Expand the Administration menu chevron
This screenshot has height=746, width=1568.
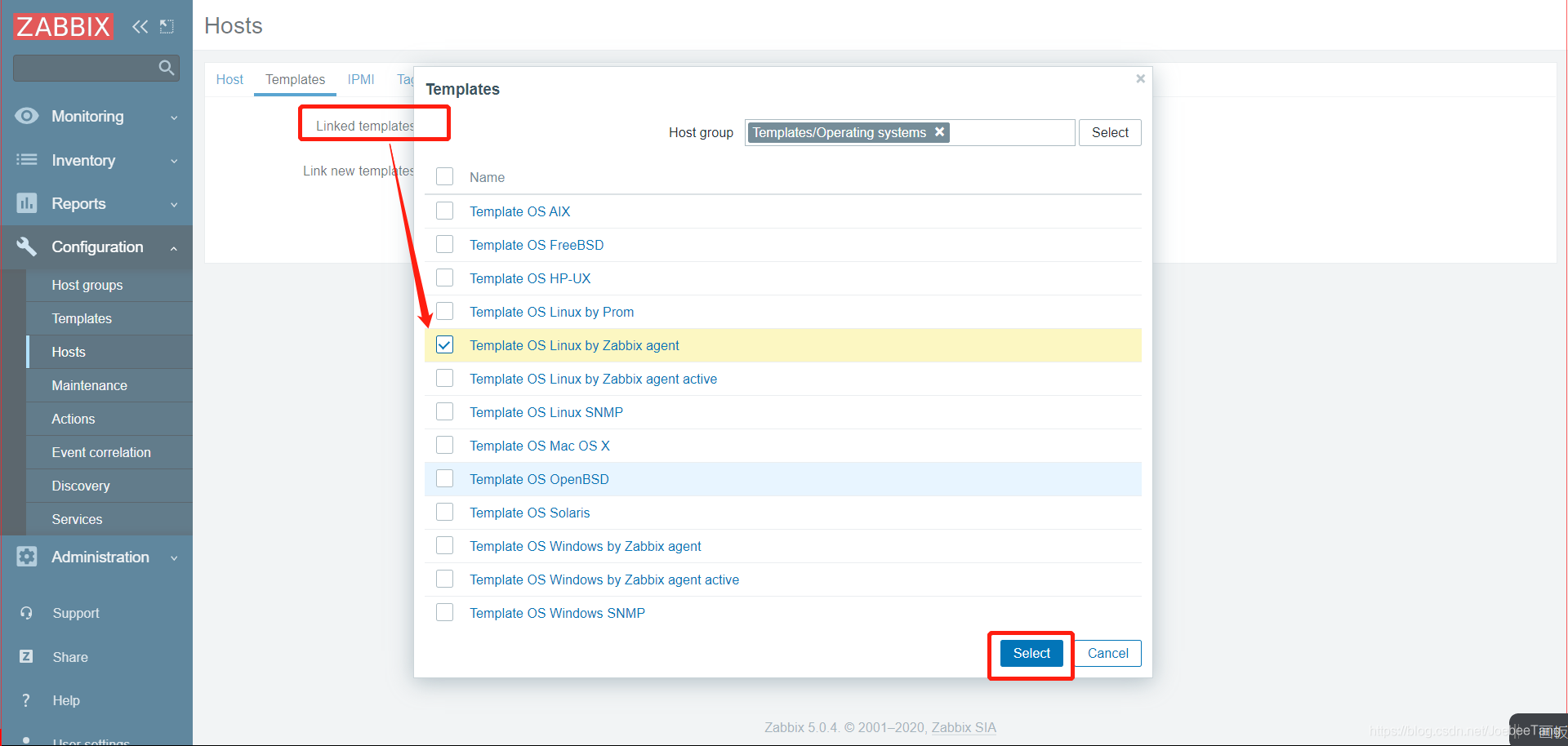click(174, 558)
